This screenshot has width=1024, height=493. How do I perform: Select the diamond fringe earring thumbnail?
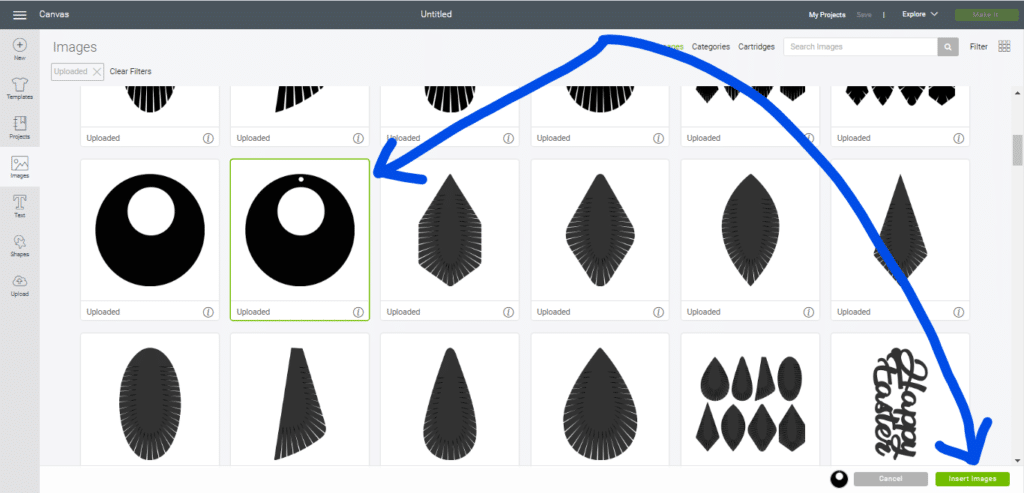tap(600, 231)
